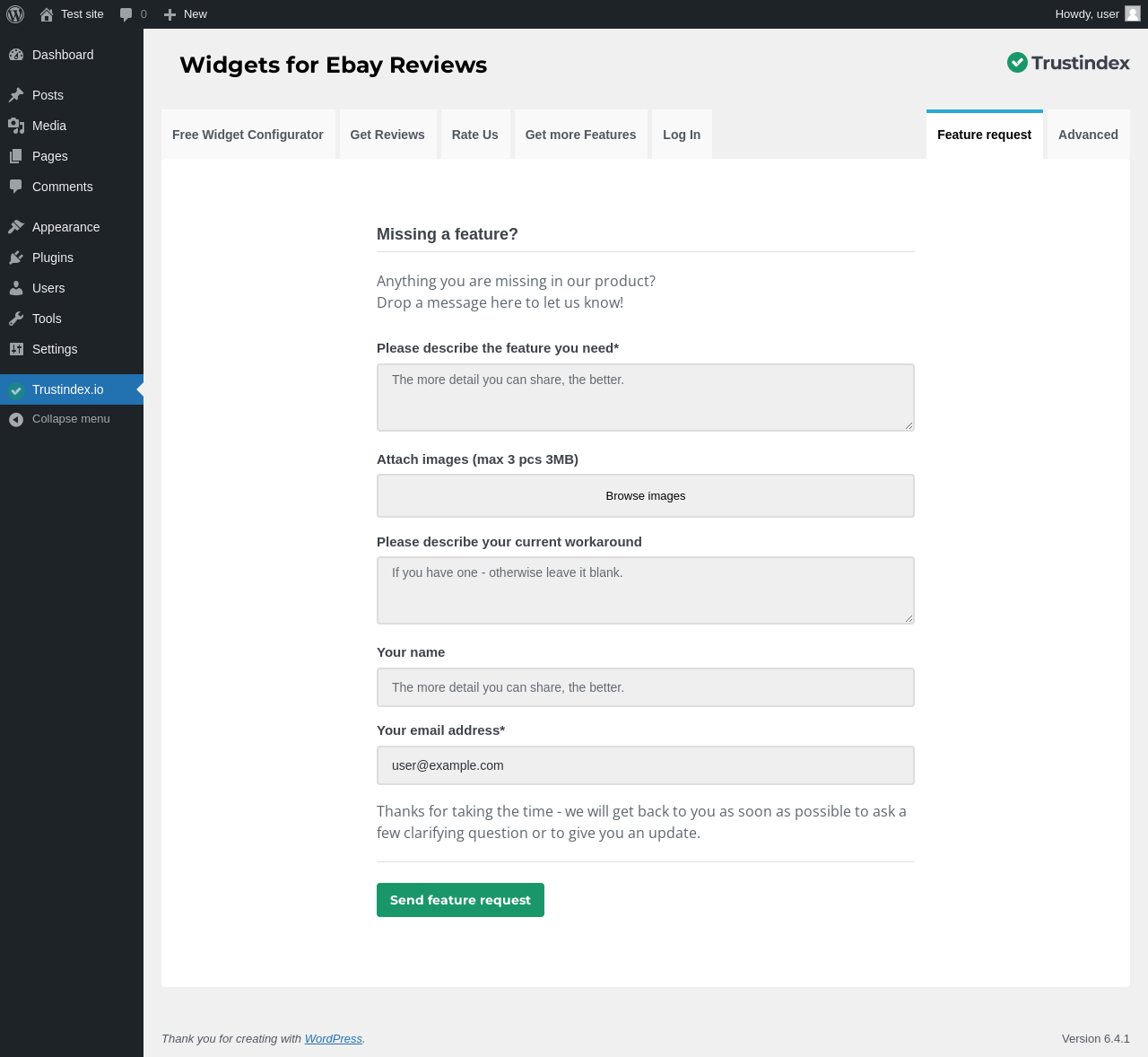
Task: Open the Appearance menu item
Action: (x=65, y=227)
